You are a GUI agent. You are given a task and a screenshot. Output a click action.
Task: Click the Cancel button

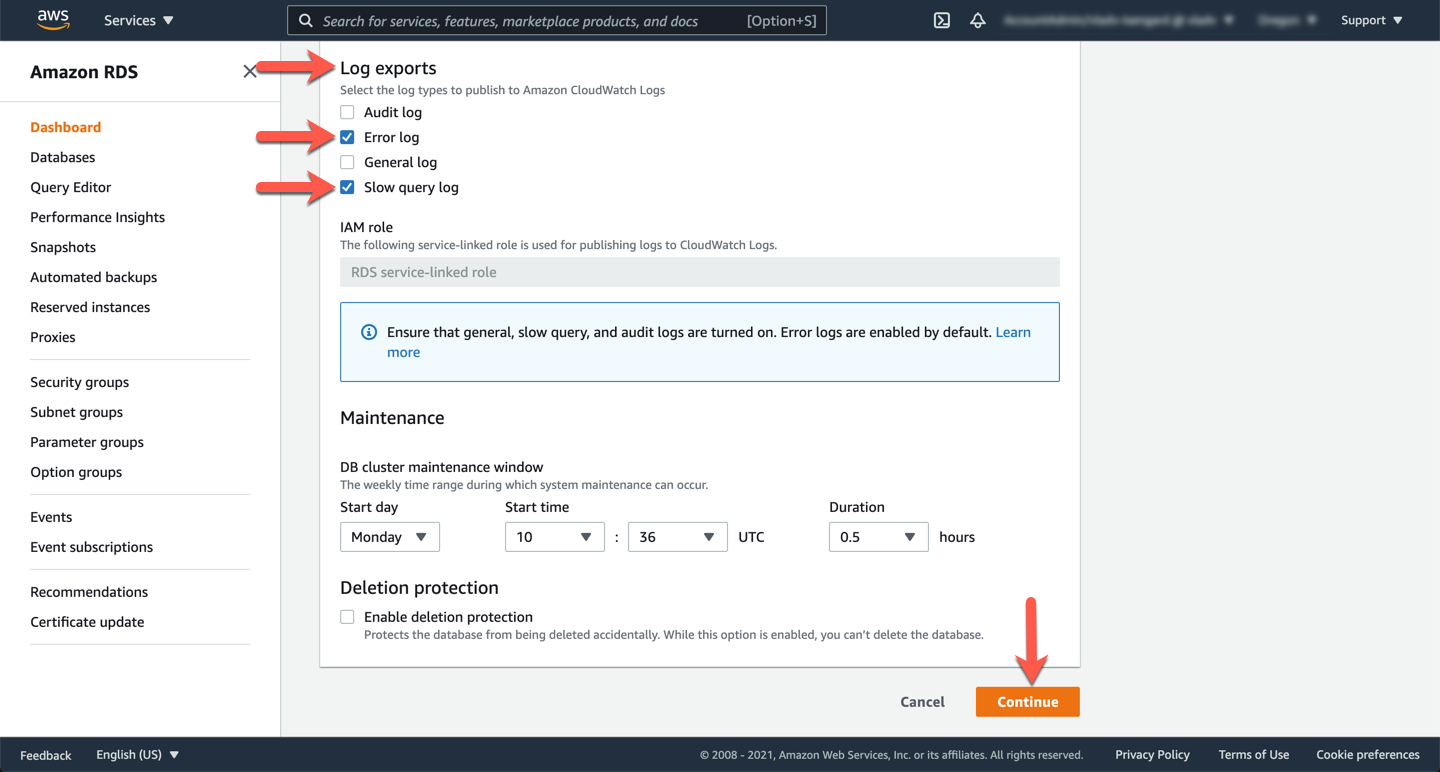tap(922, 702)
